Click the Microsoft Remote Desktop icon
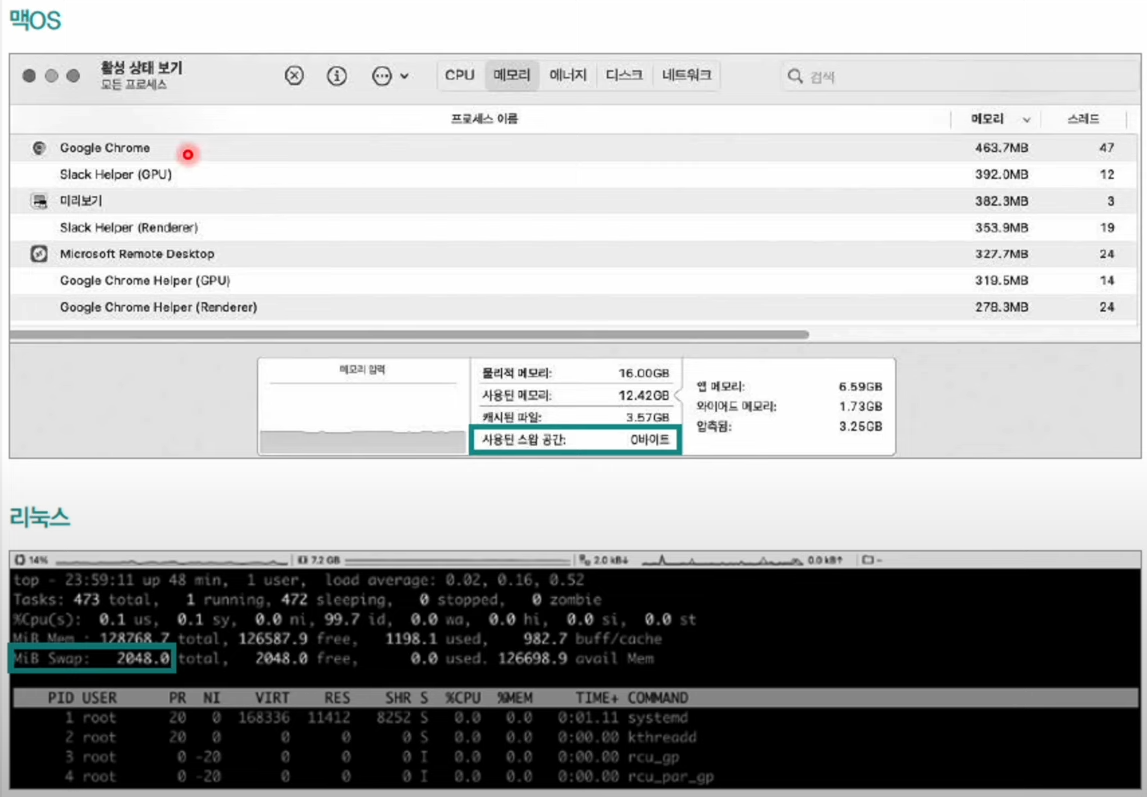1147x797 pixels. click(40, 254)
